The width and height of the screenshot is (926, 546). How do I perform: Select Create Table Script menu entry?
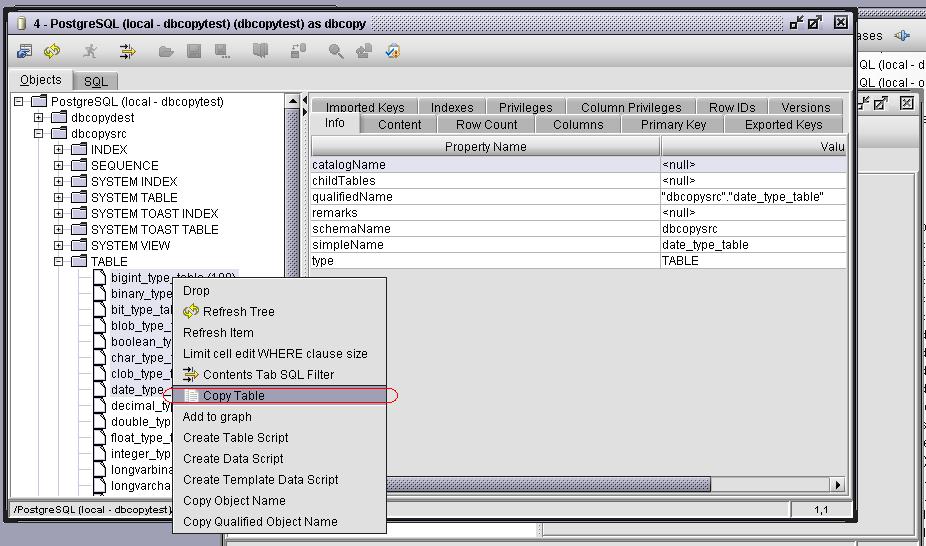tap(235, 438)
